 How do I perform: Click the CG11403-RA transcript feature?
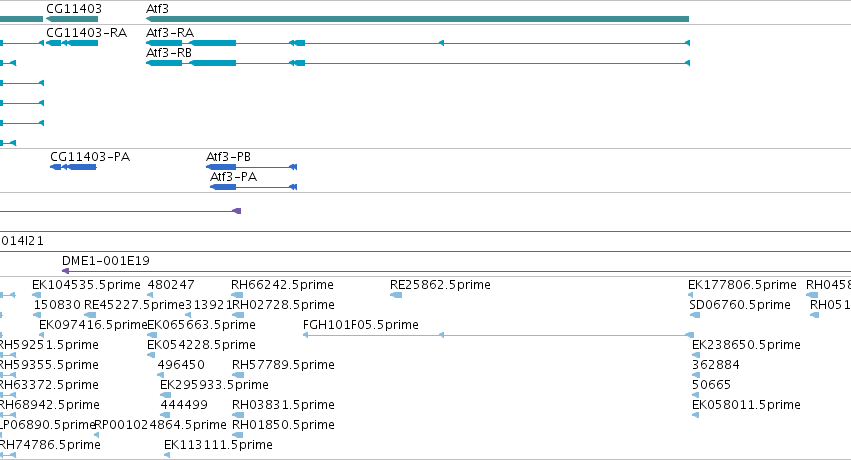click(72, 43)
